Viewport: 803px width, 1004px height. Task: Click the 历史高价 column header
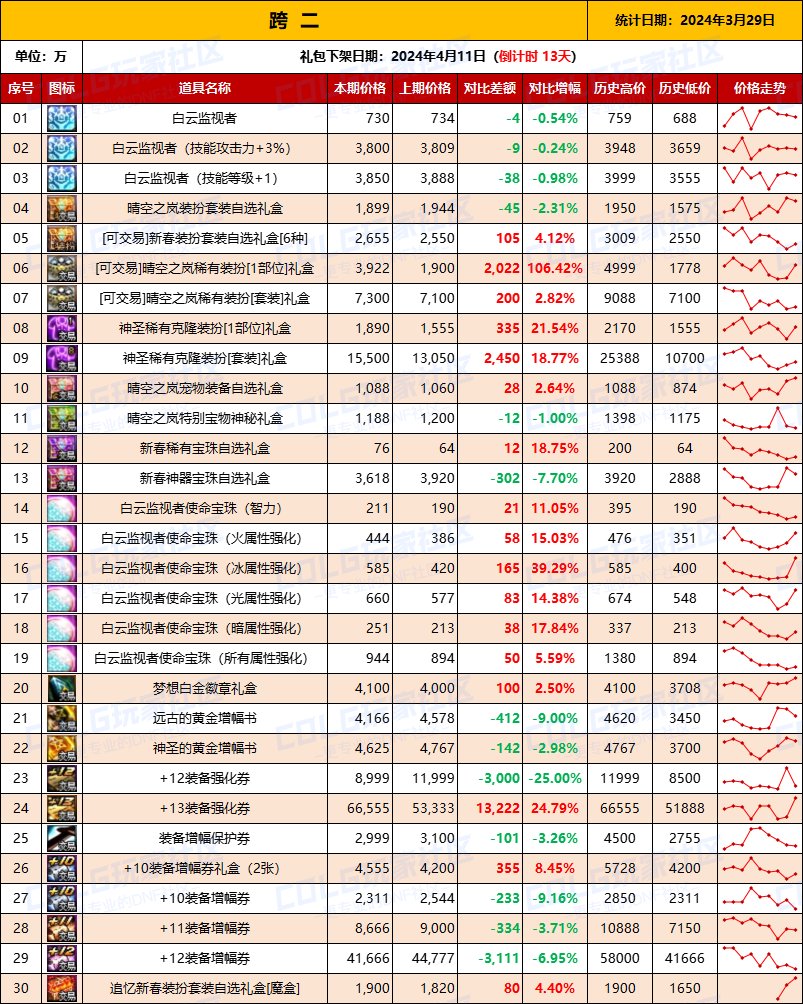(x=620, y=88)
